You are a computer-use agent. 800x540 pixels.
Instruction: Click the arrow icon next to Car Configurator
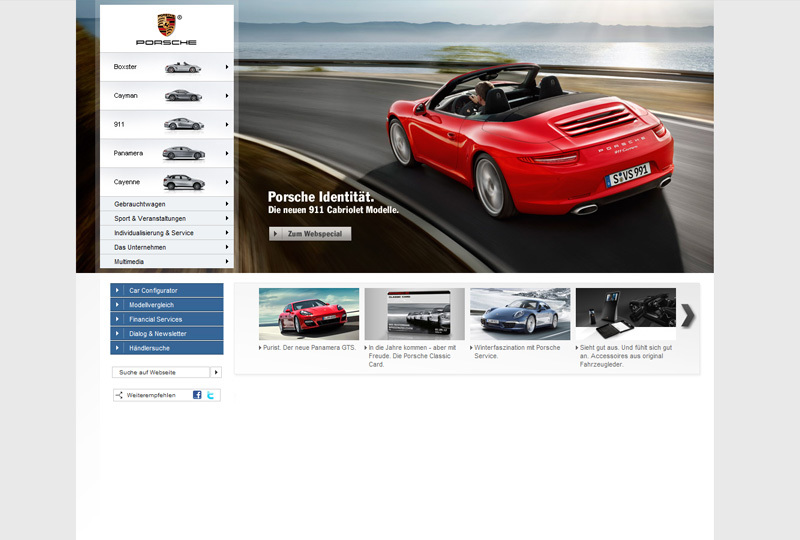tap(117, 290)
